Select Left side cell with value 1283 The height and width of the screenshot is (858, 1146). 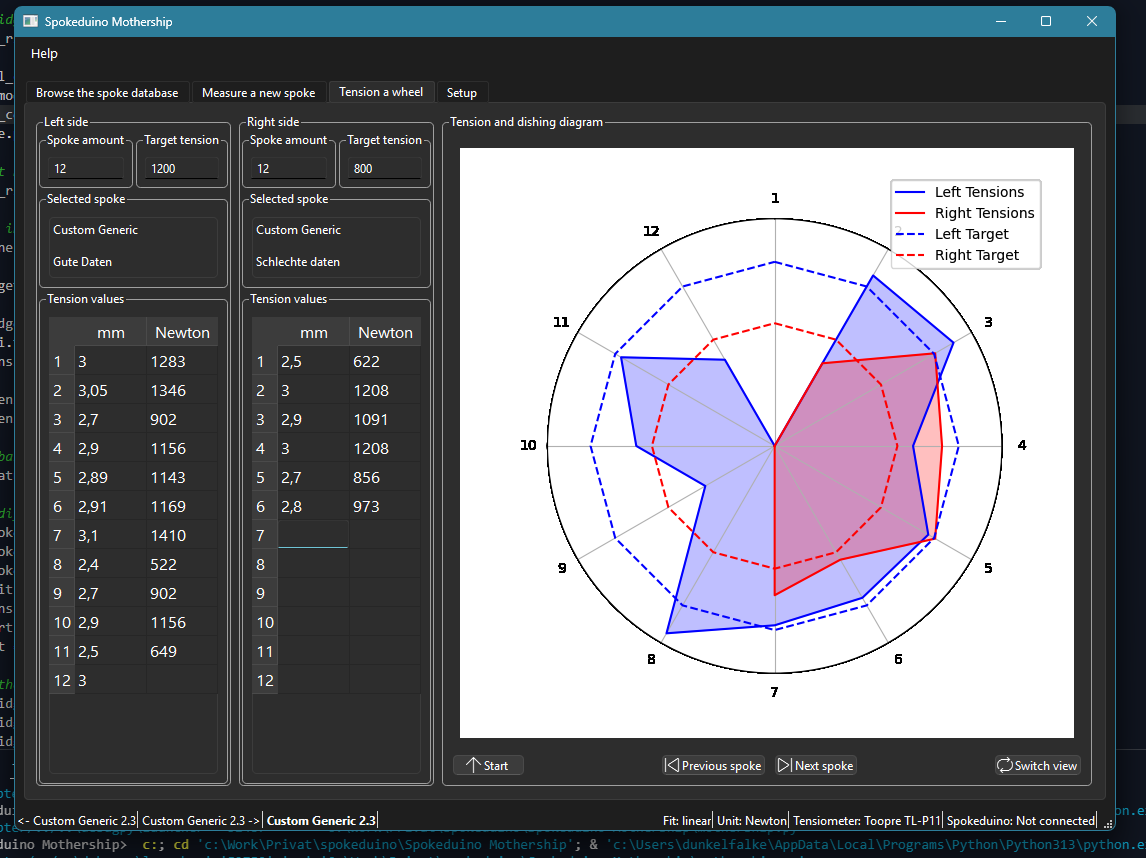pos(182,362)
